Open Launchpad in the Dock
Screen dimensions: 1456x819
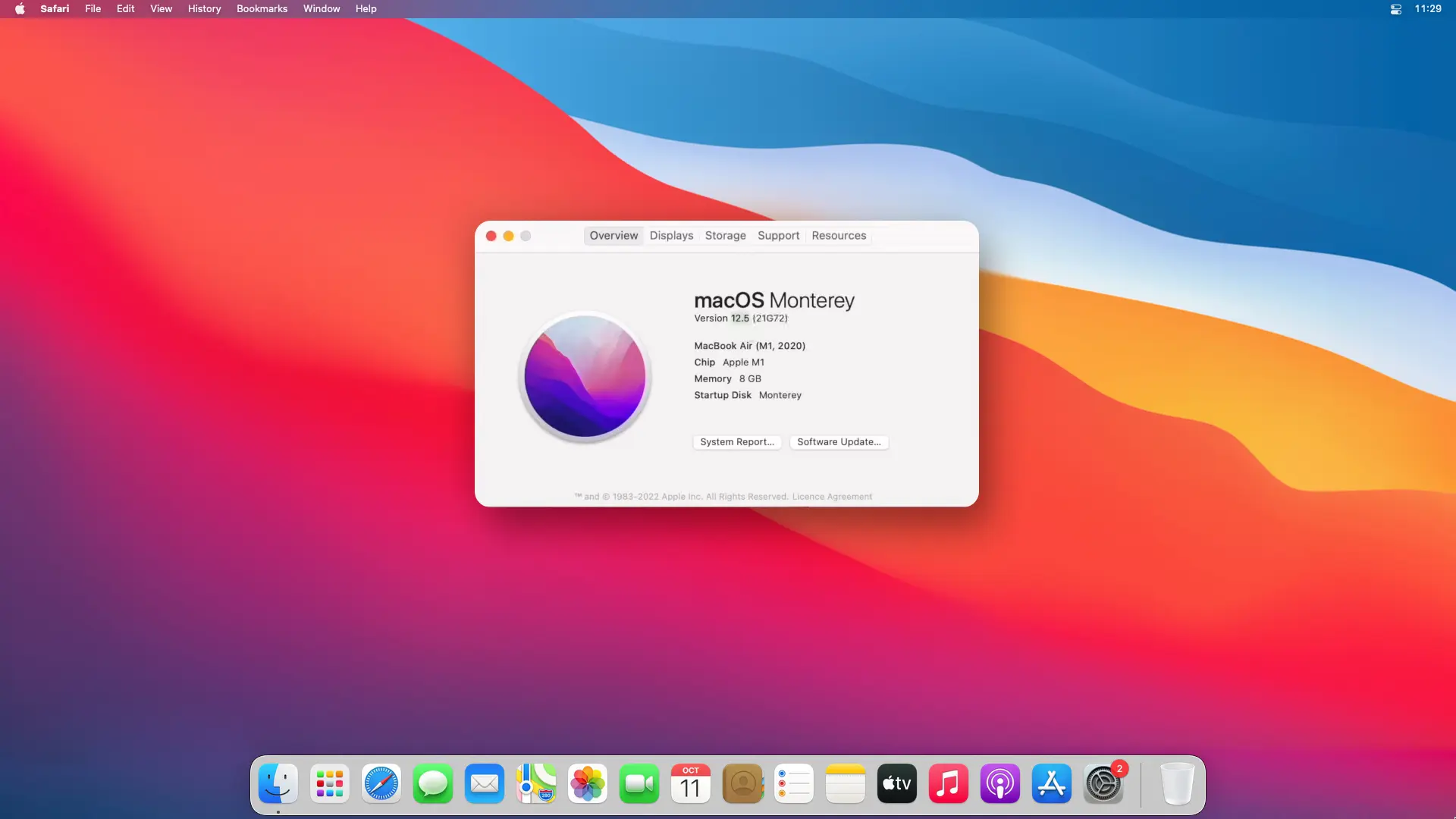pos(330,783)
